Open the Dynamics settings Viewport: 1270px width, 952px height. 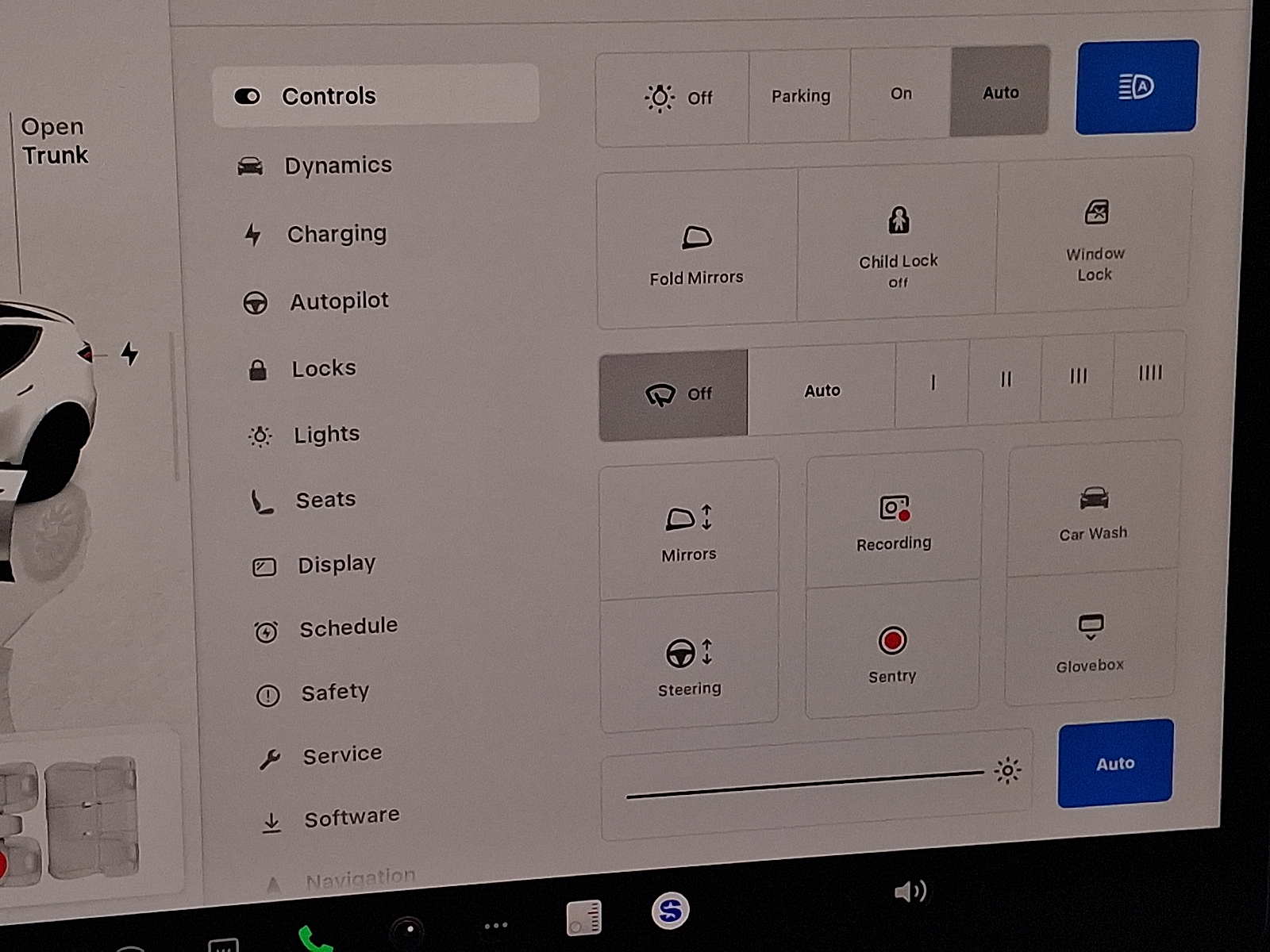point(338,165)
